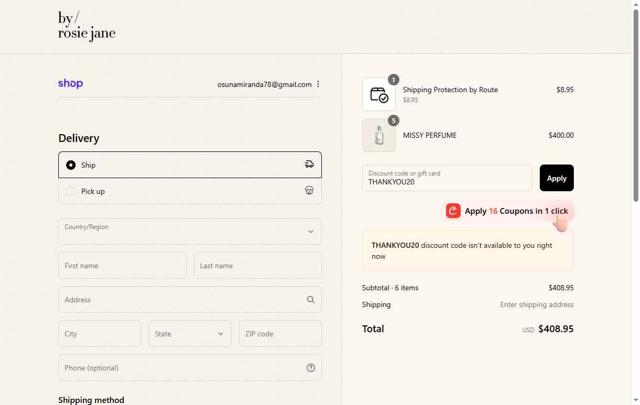Image resolution: width=640 pixels, height=405 pixels.
Task: Click the Shipping method heading
Action: pyautogui.click(x=91, y=400)
